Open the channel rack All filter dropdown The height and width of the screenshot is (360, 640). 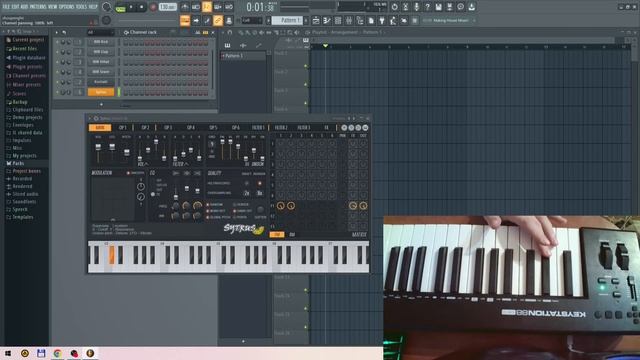point(100,32)
